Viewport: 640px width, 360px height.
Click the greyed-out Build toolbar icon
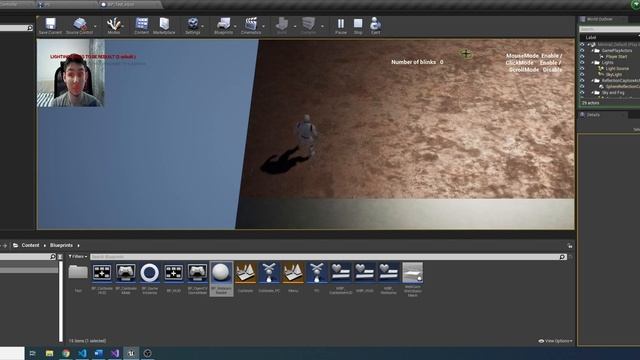282,26
